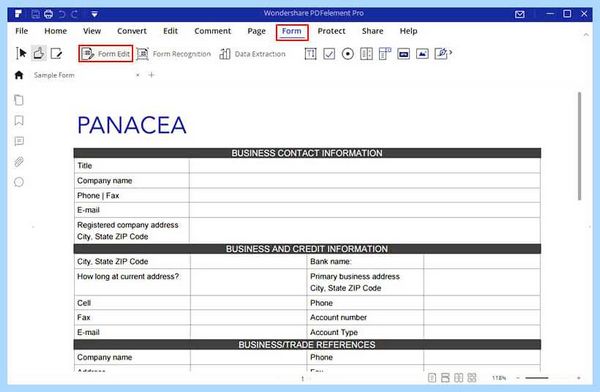Select two-page view icon
Screen dimensions: 600x392
coord(458,378)
